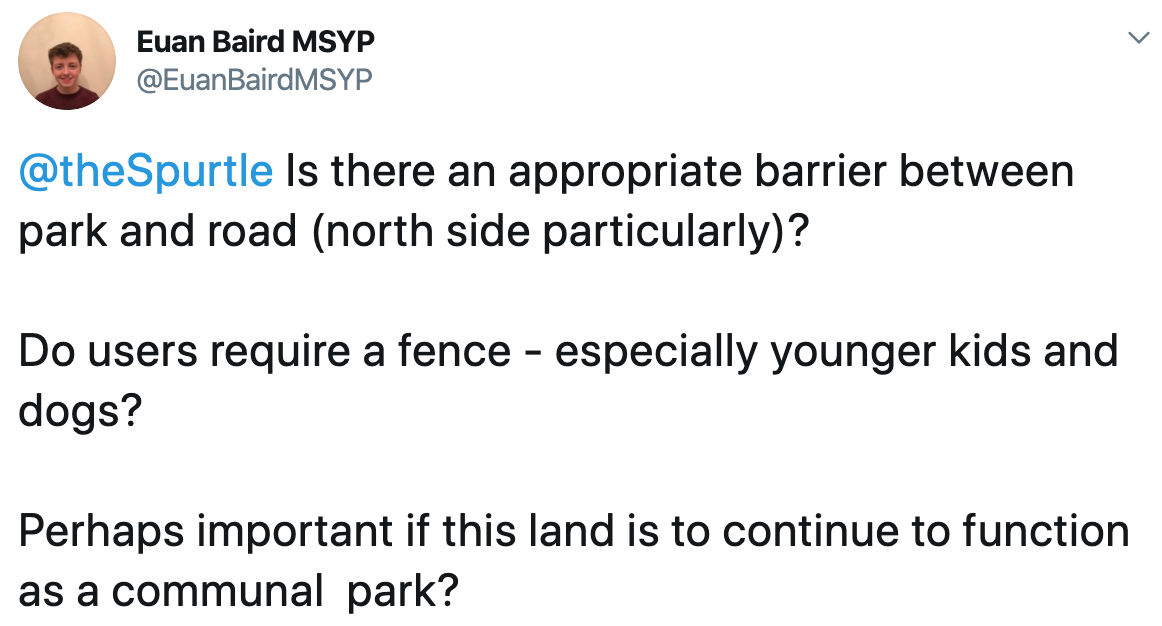The width and height of the screenshot is (1162, 626).
Task: Select the 'Do users require a fence' line
Action: click(x=568, y=351)
